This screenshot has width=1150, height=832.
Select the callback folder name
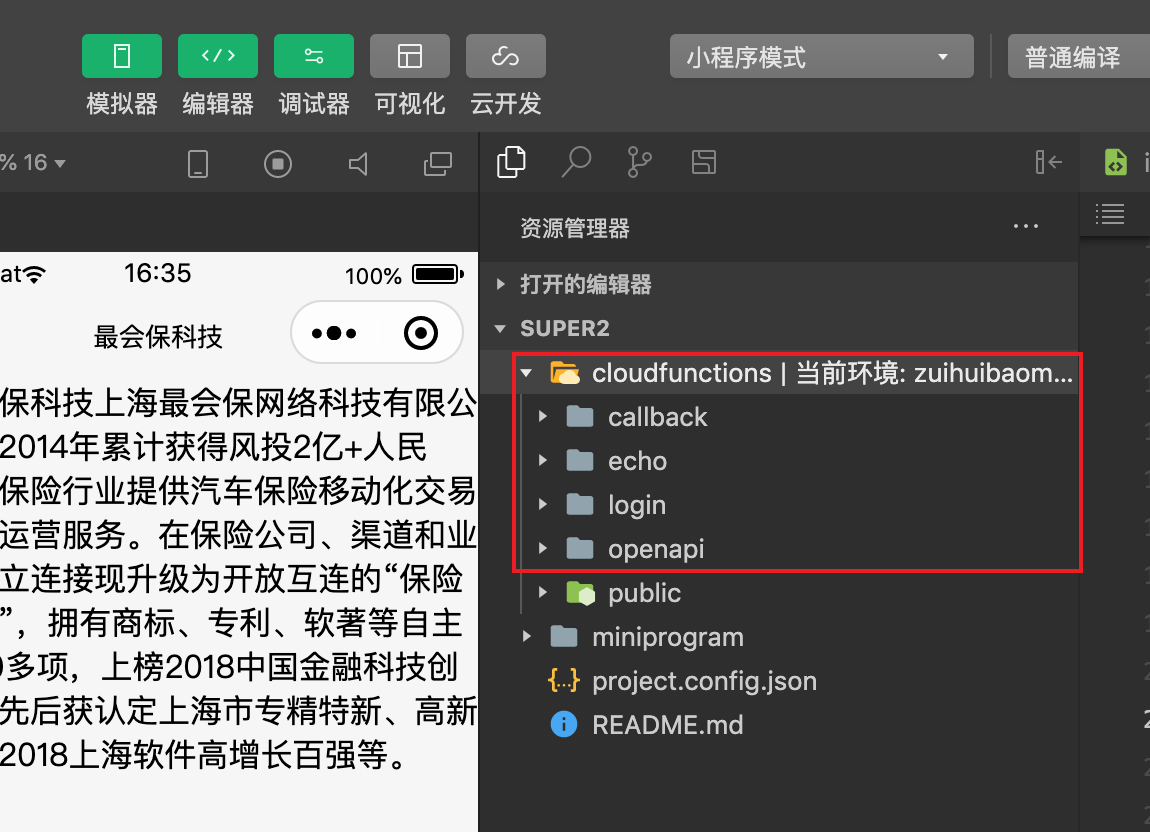click(x=657, y=417)
